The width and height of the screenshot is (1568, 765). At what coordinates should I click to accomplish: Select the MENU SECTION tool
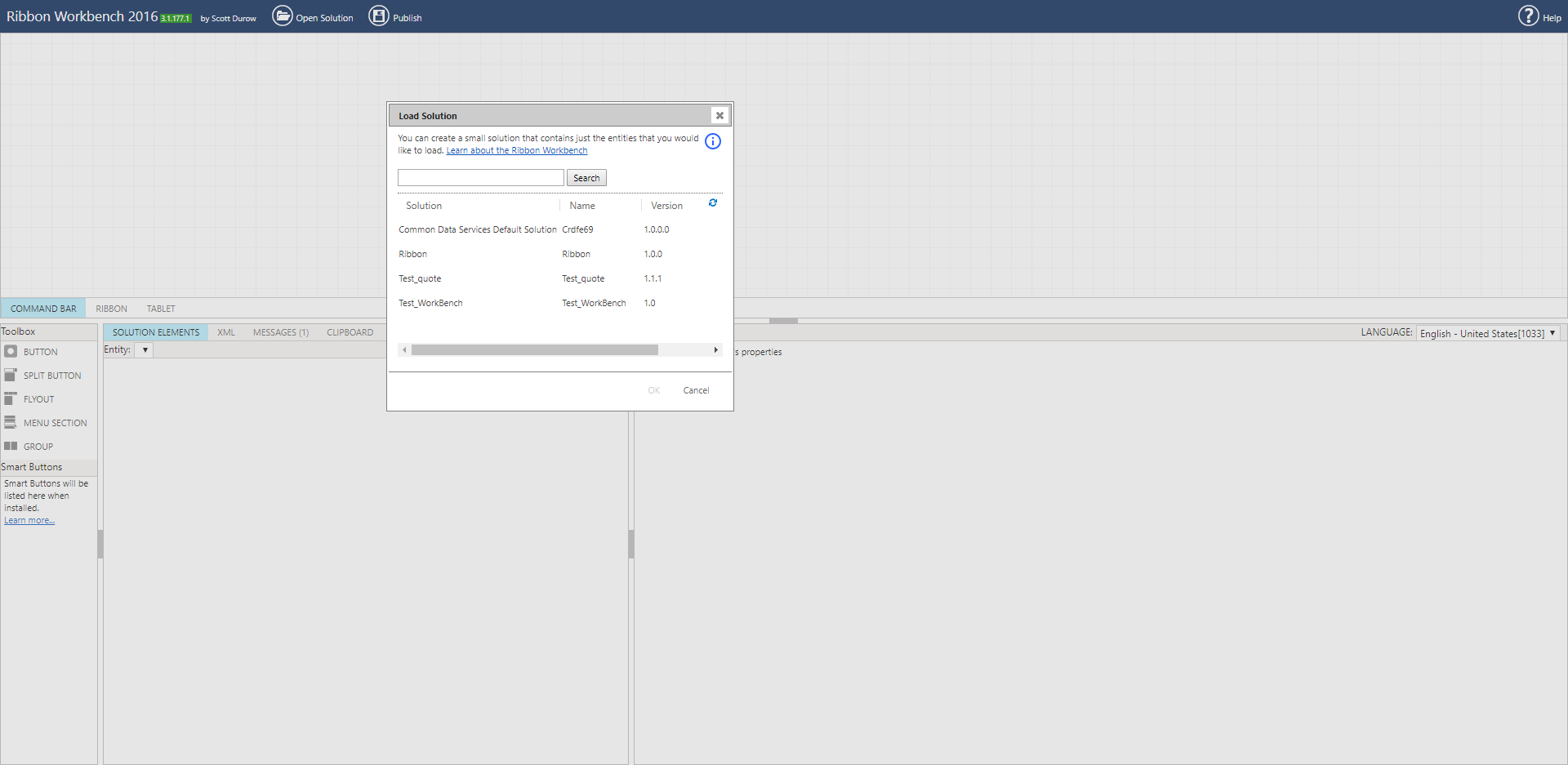pos(56,422)
